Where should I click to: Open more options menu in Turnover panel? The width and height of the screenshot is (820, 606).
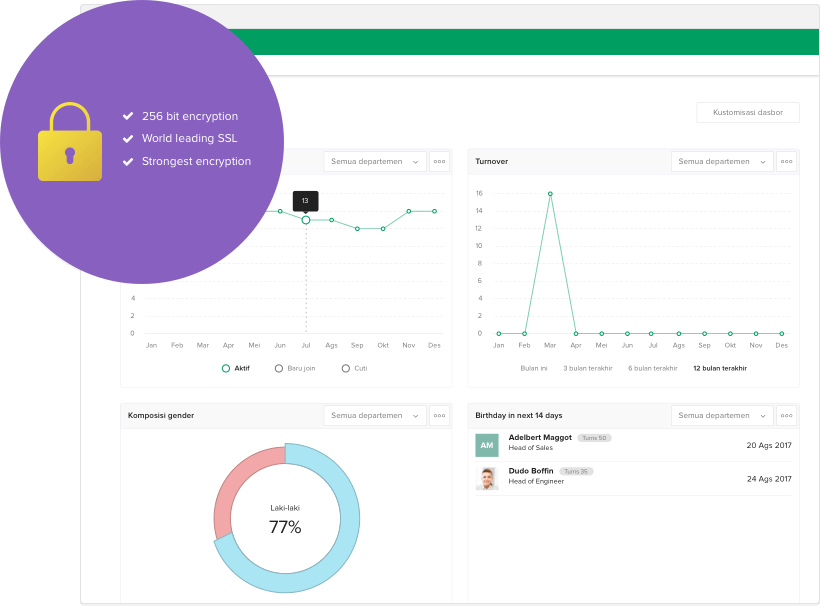tap(787, 162)
